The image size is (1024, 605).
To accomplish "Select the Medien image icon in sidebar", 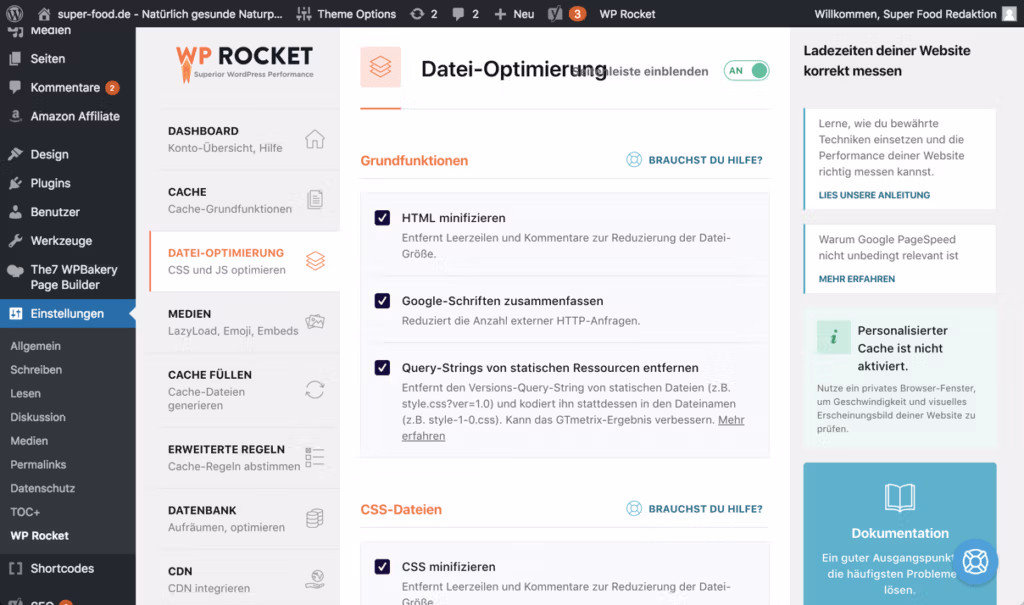I will (x=315, y=322).
